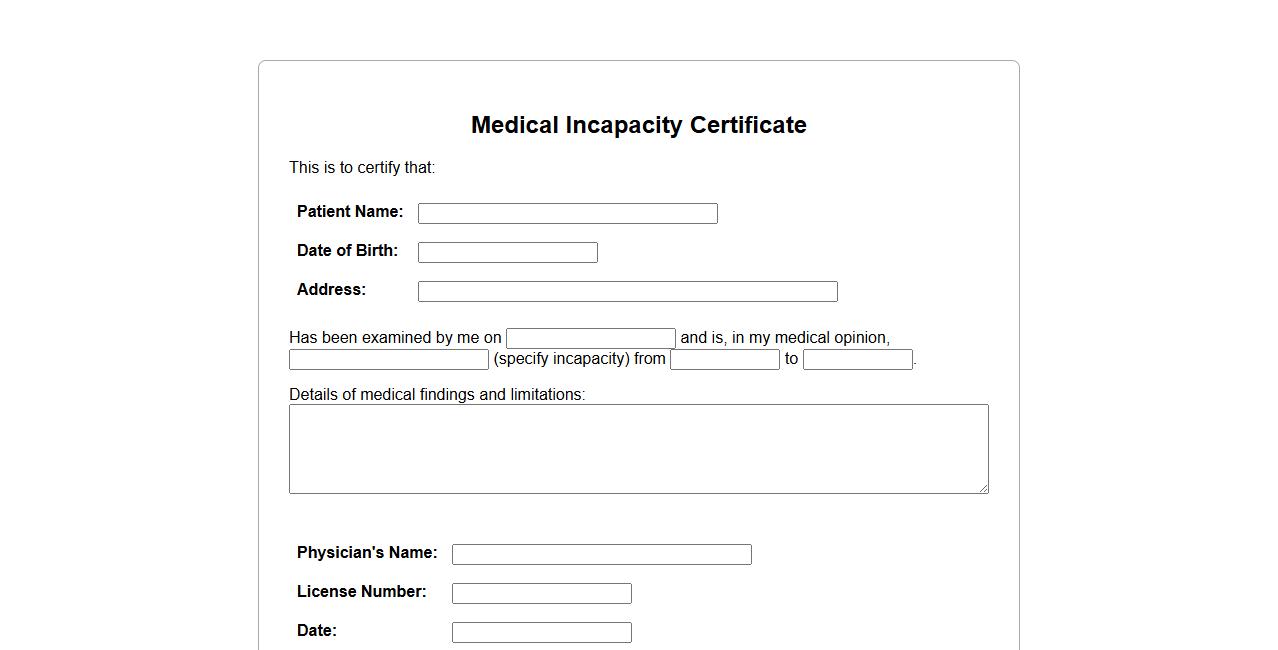Select the incapacity "to" date field
1278x650 pixels.
click(857, 359)
